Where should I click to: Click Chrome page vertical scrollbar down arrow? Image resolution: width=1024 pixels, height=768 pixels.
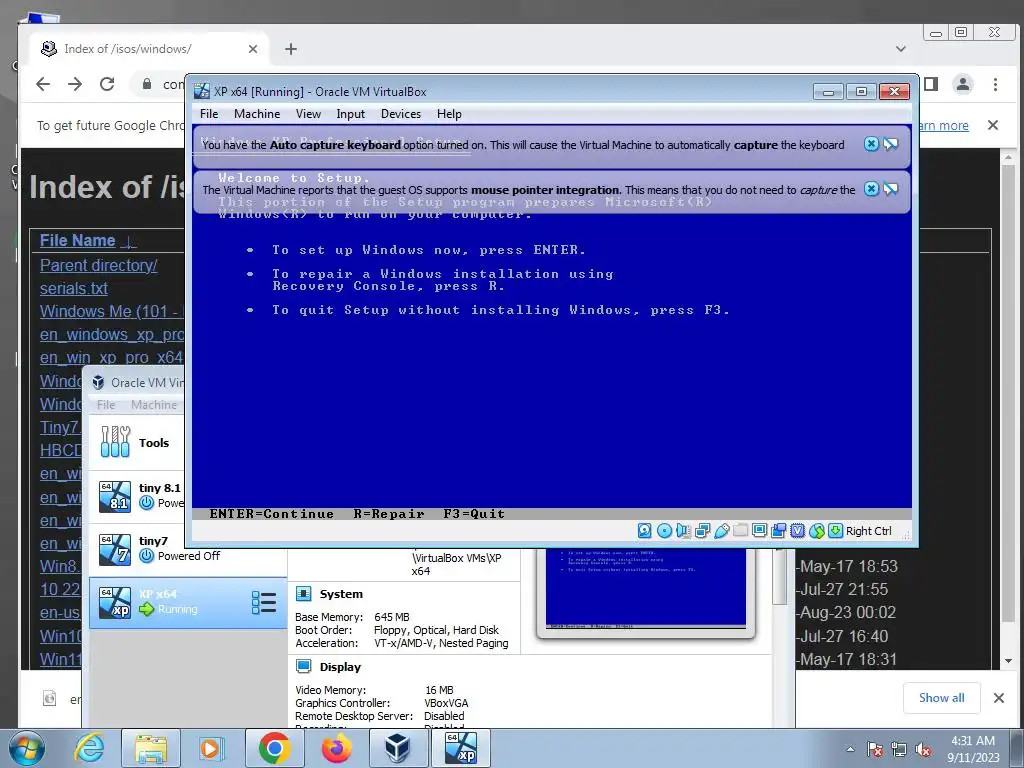(1008, 661)
